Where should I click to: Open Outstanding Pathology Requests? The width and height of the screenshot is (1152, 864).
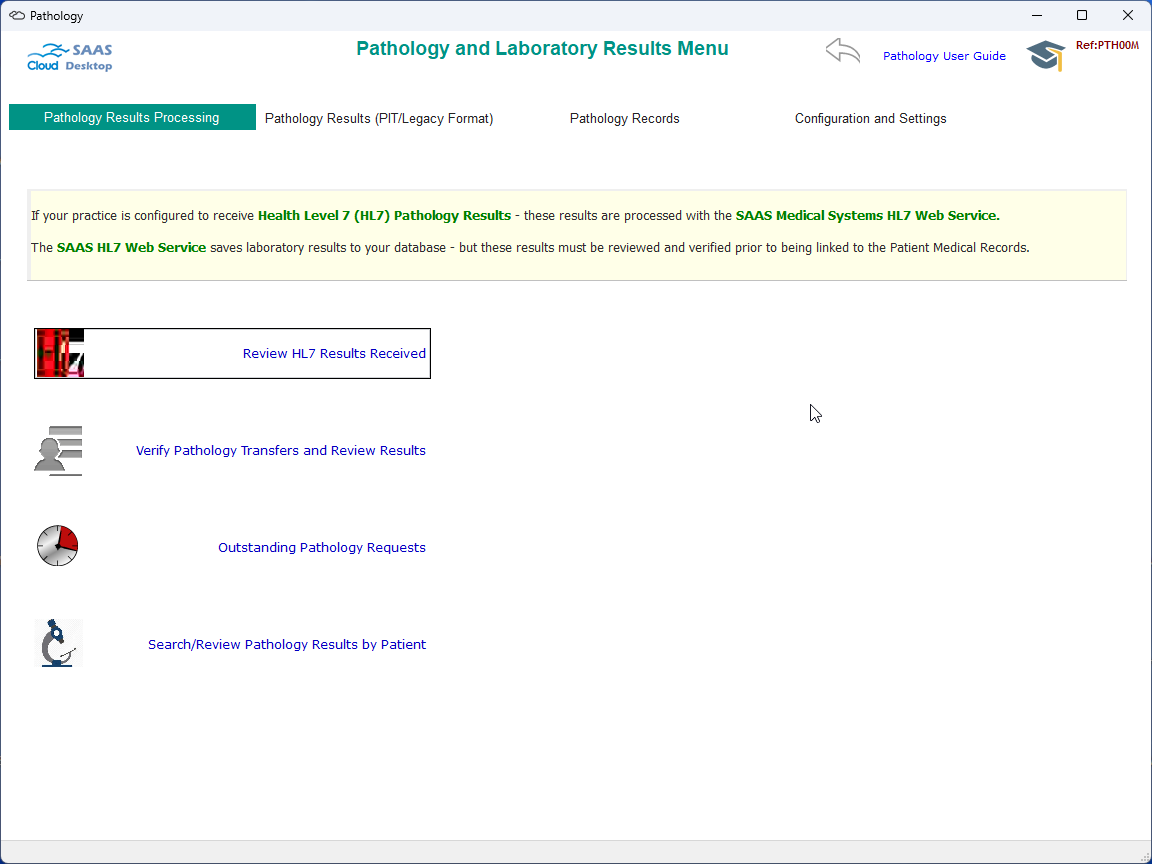322,547
